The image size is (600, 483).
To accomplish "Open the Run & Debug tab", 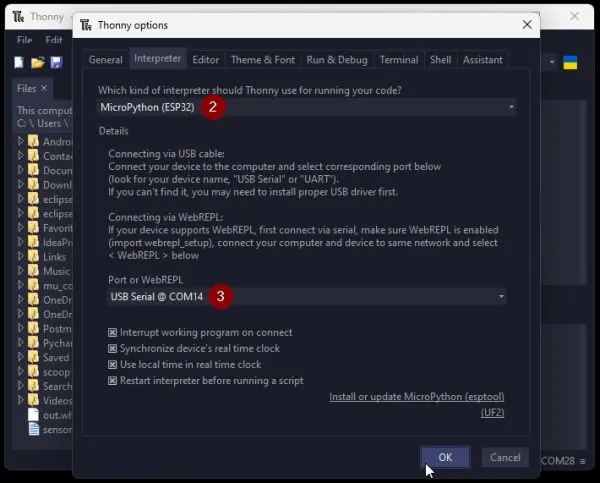I will pos(337,60).
